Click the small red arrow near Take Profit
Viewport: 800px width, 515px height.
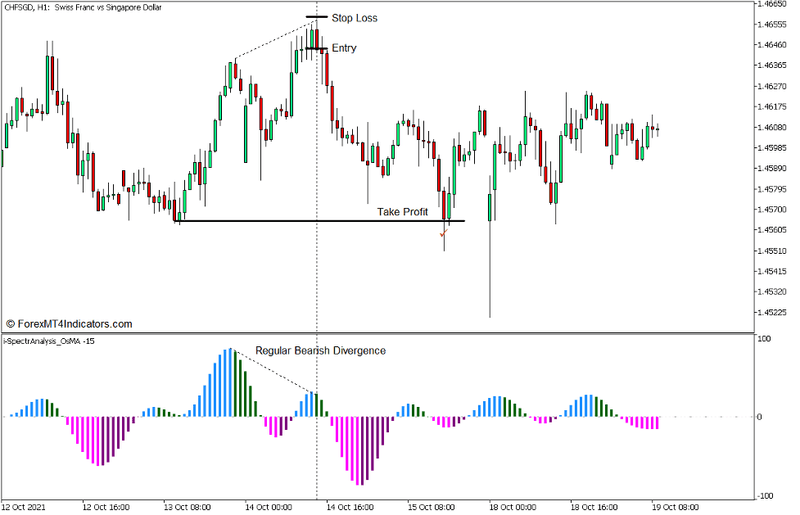(443, 233)
